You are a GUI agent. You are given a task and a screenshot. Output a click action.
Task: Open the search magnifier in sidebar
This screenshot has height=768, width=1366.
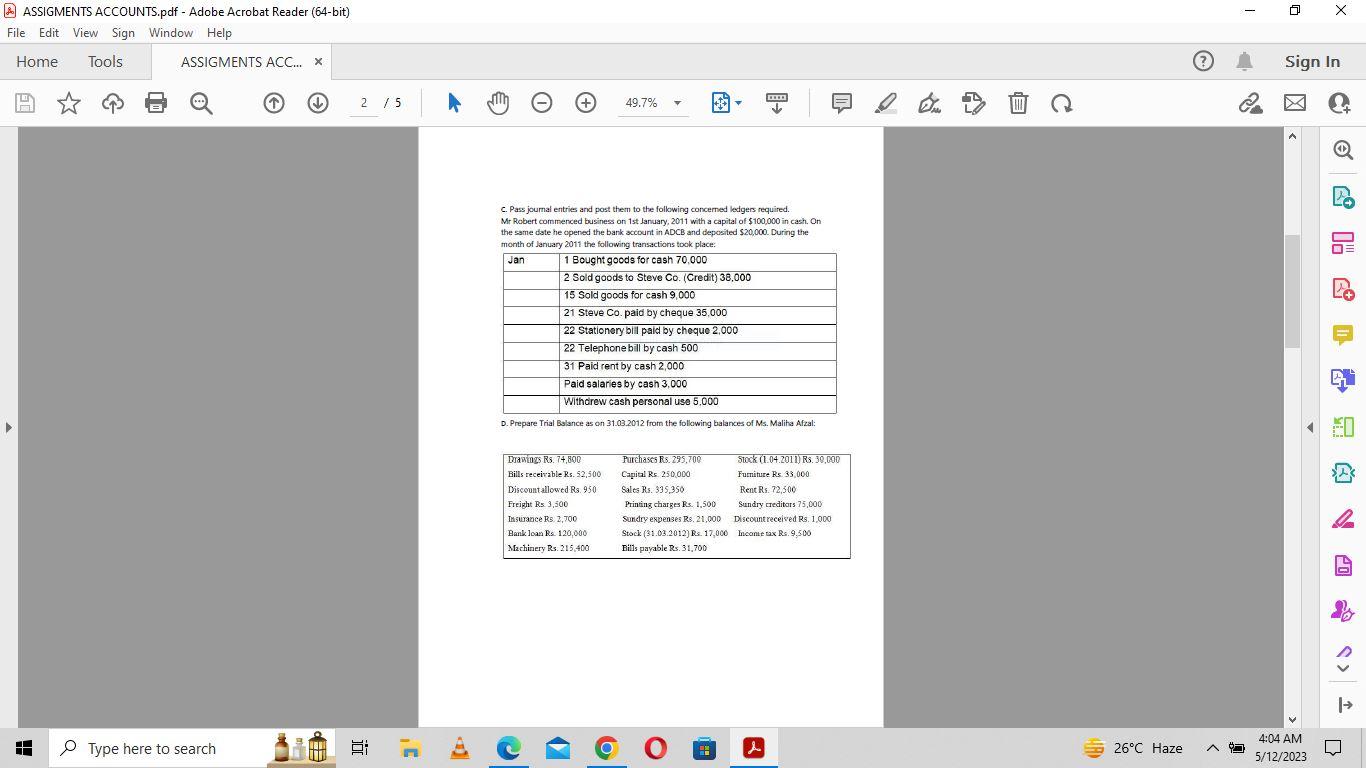tap(1342, 149)
